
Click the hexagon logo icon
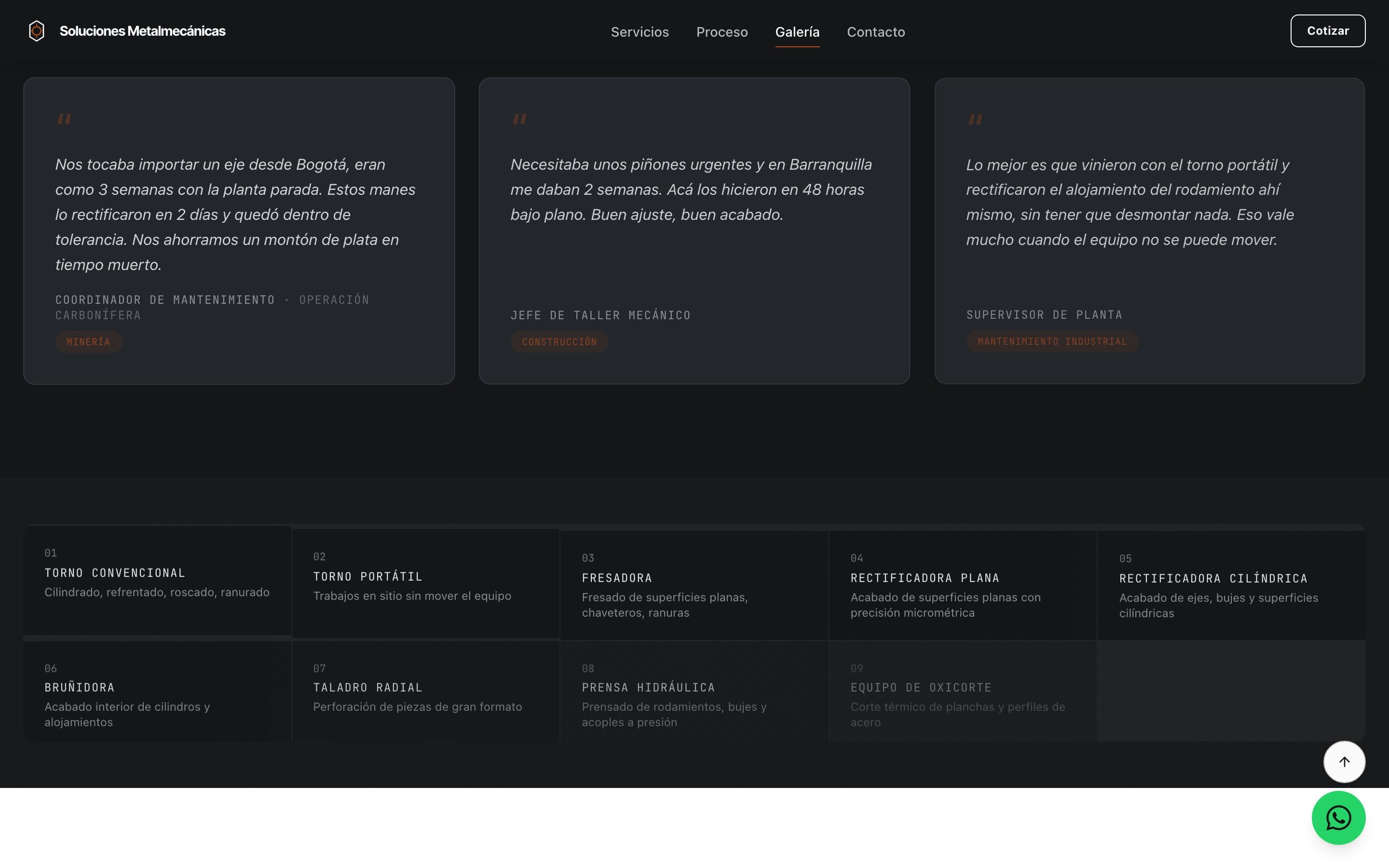pyautogui.click(x=36, y=31)
